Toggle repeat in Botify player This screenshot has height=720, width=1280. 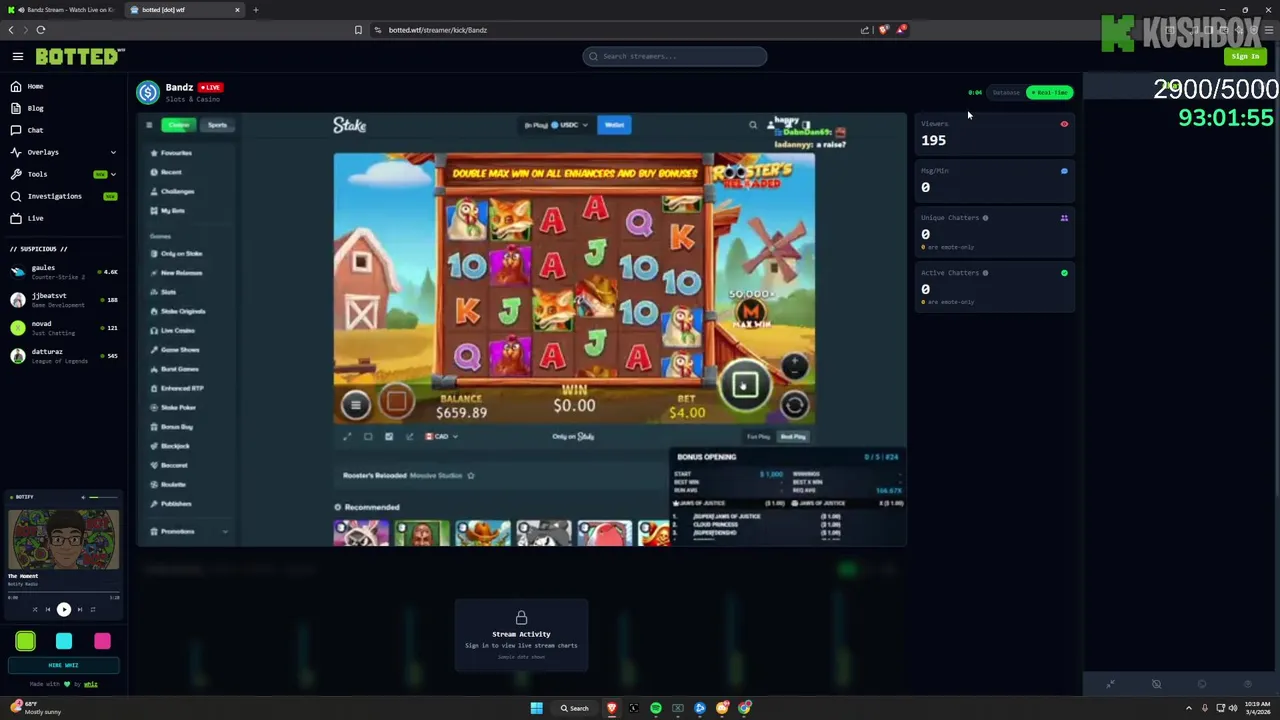click(x=92, y=609)
